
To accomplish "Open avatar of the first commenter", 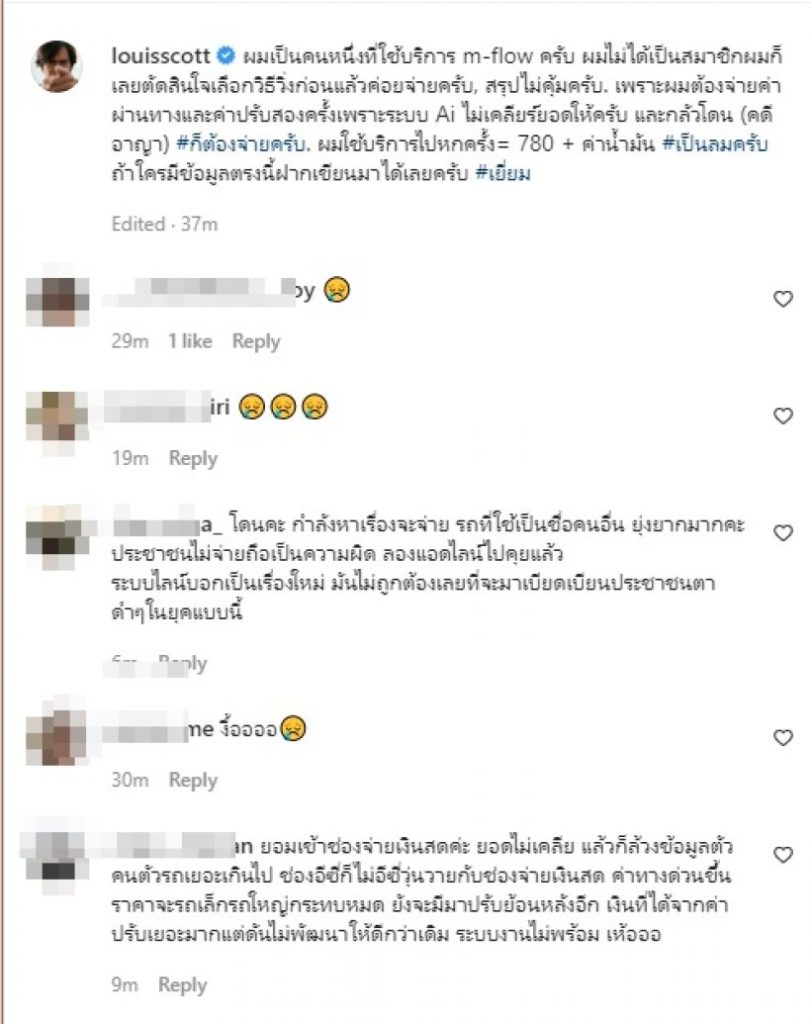I will (57, 298).
